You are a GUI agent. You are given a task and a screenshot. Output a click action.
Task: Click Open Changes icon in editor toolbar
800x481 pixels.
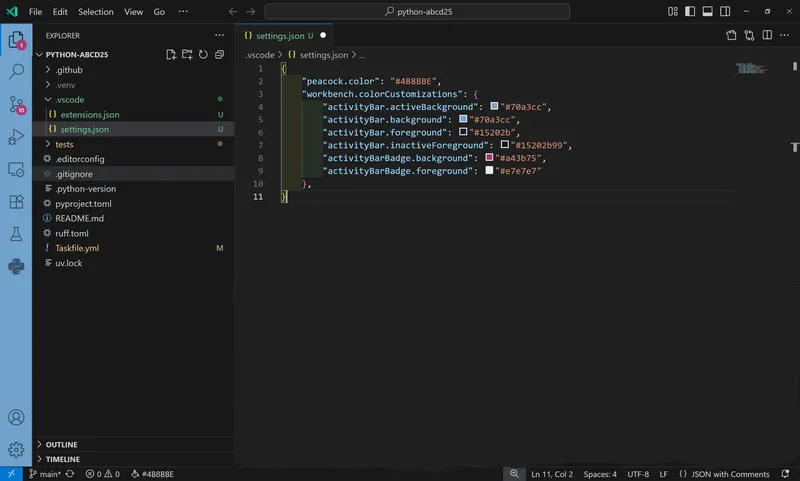(731, 35)
